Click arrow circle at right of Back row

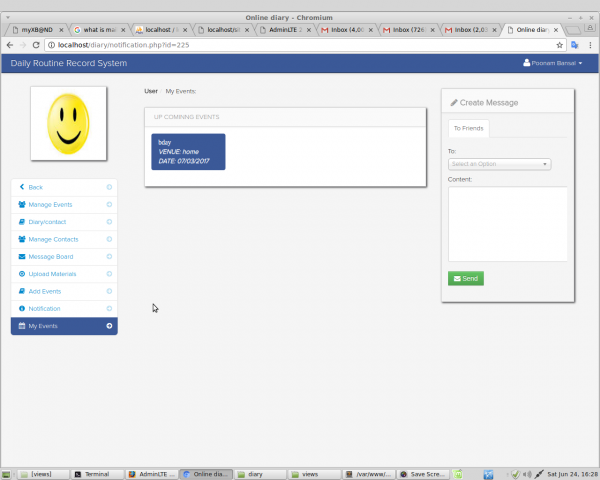click(x=109, y=187)
